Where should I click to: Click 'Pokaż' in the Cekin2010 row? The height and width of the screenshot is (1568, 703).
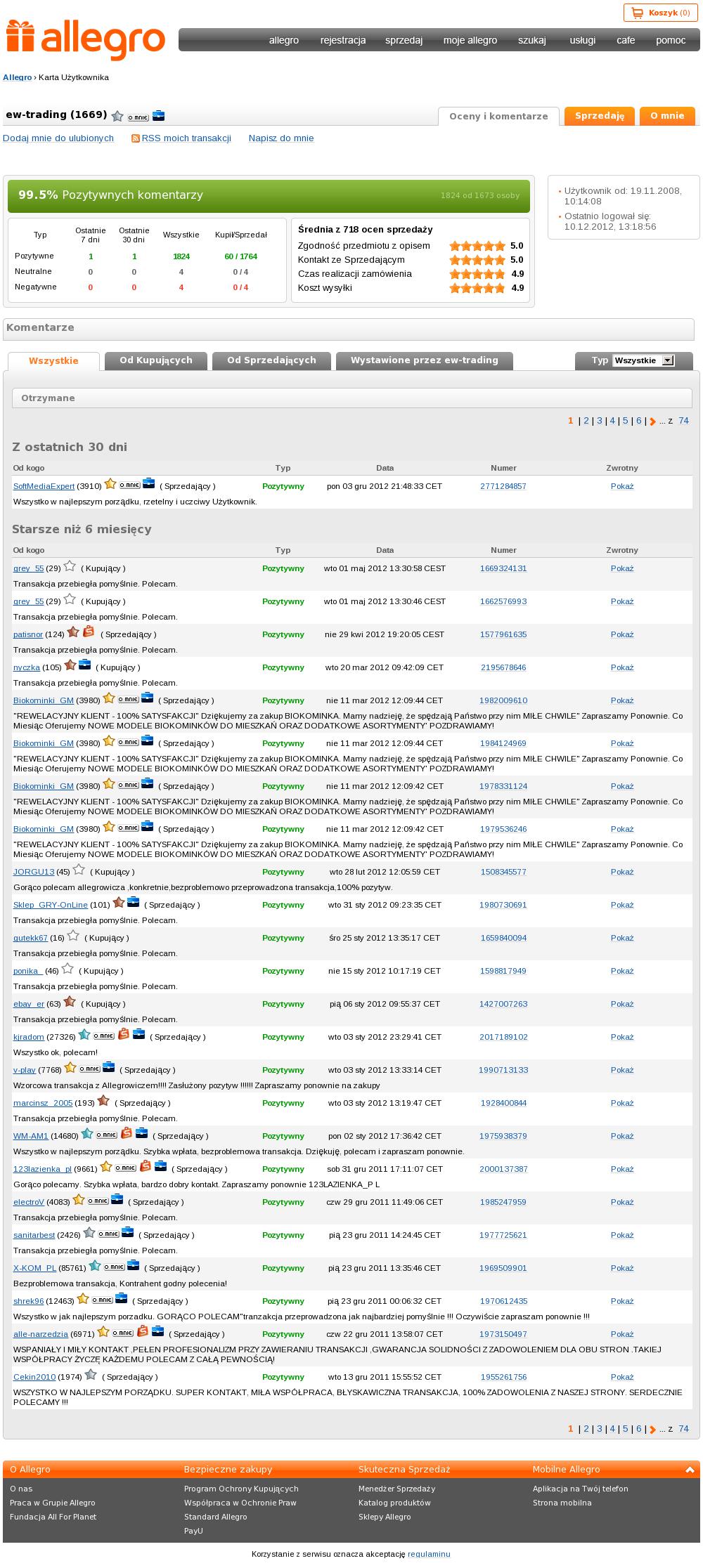click(622, 1377)
